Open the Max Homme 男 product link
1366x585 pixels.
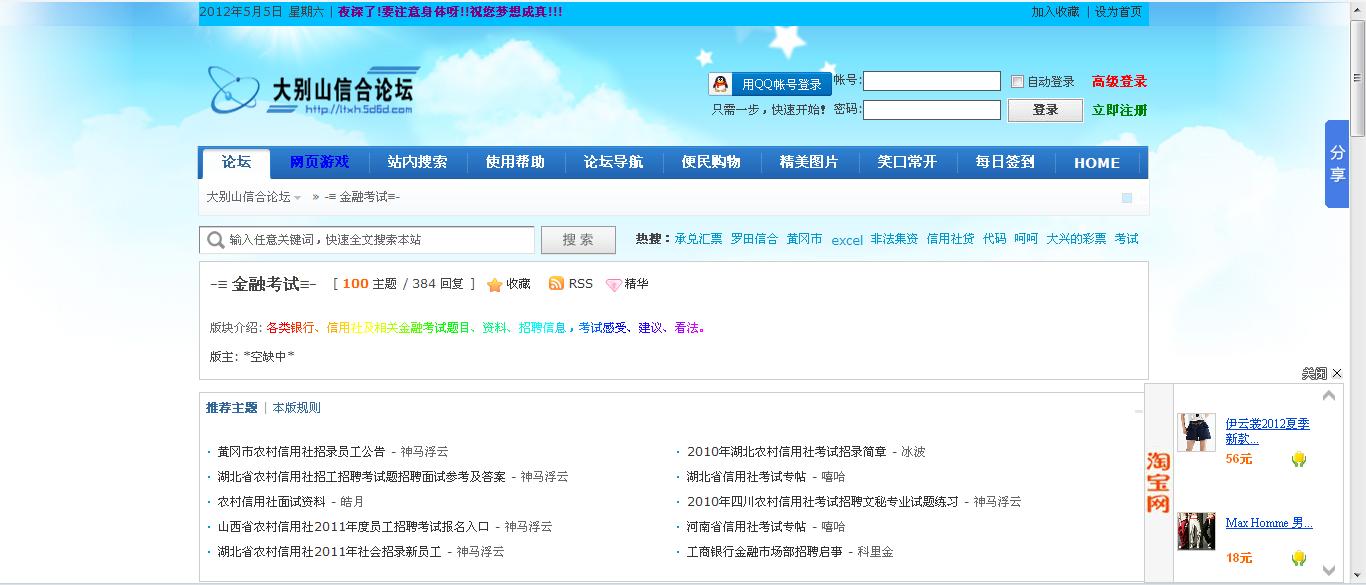[1269, 523]
